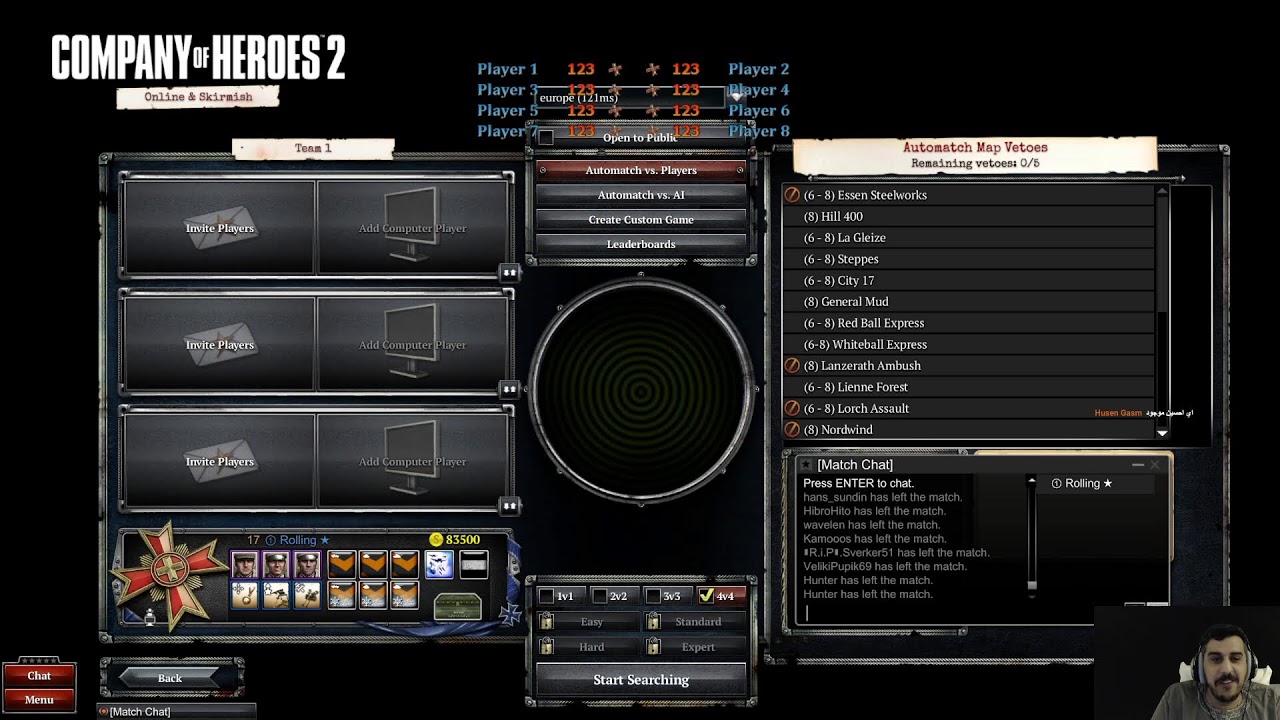Uncheck the 4v4 match size checkbox

(706, 596)
